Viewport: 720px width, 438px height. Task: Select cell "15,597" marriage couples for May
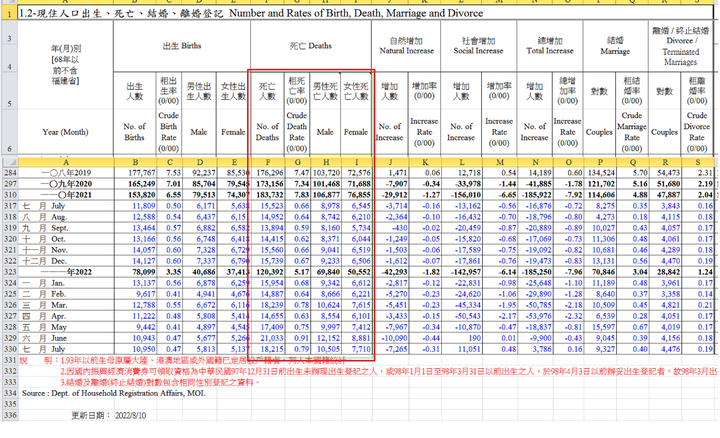600,327
